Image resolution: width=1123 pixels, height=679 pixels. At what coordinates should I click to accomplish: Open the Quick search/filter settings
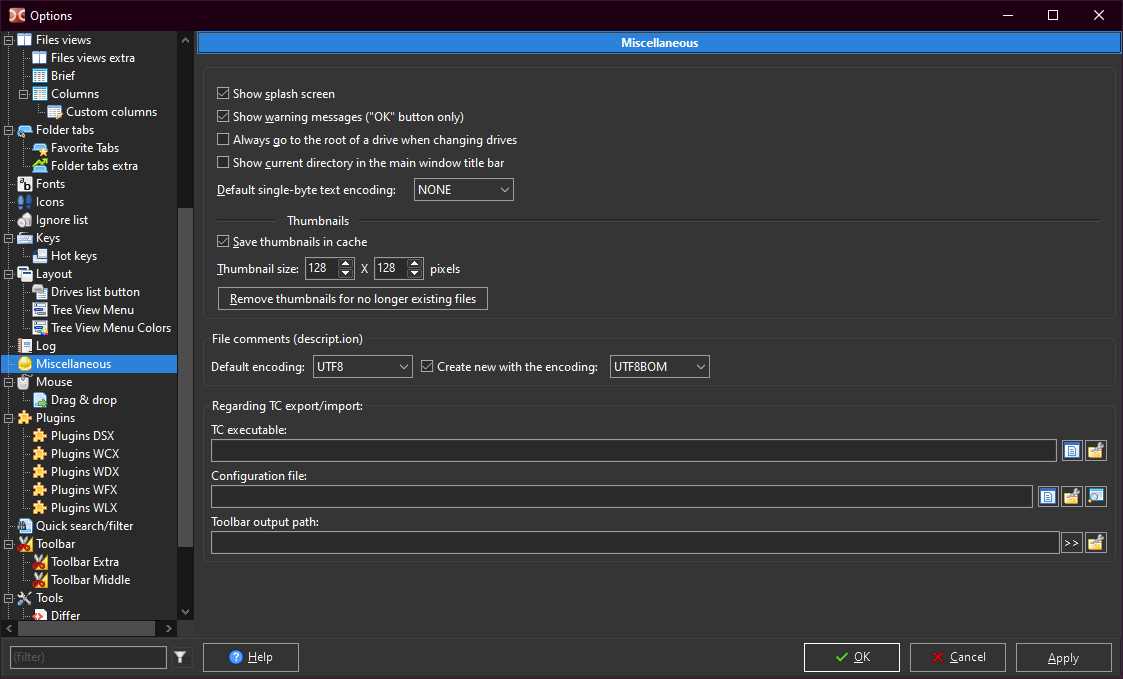(84, 526)
